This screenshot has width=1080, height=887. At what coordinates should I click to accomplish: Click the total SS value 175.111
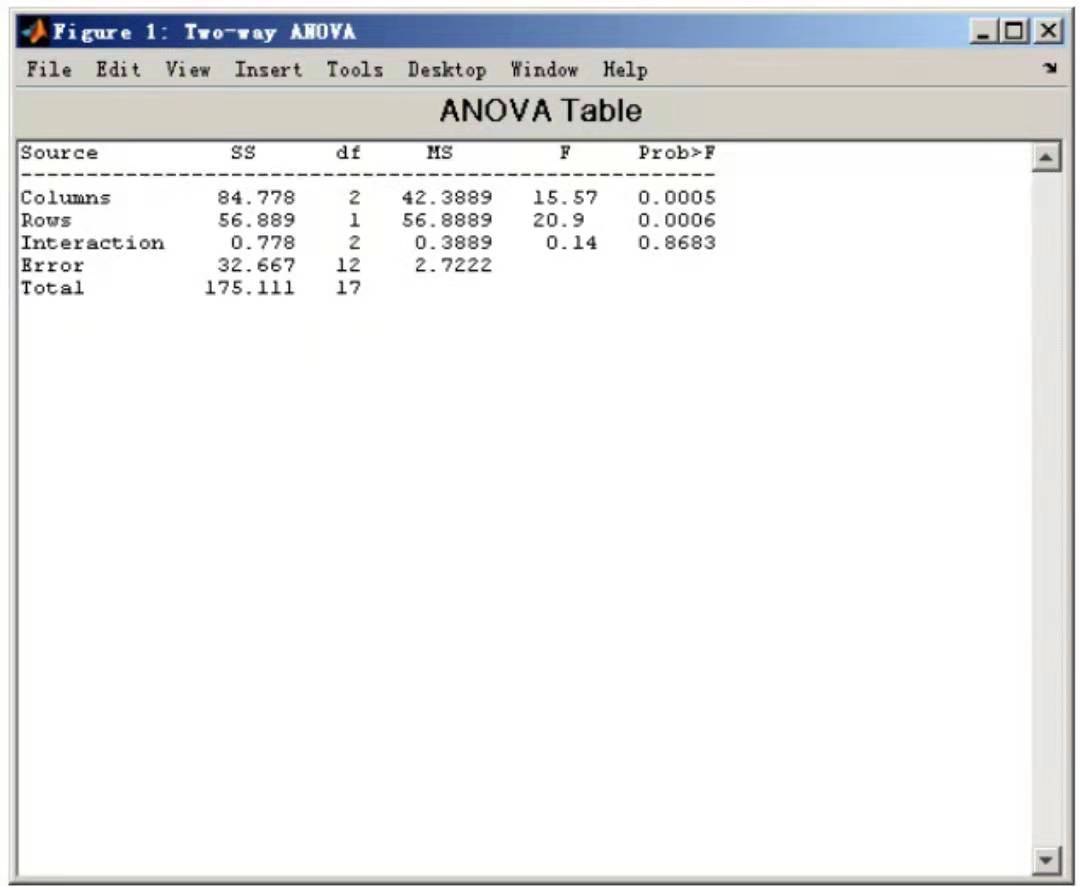tap(250, 288)
